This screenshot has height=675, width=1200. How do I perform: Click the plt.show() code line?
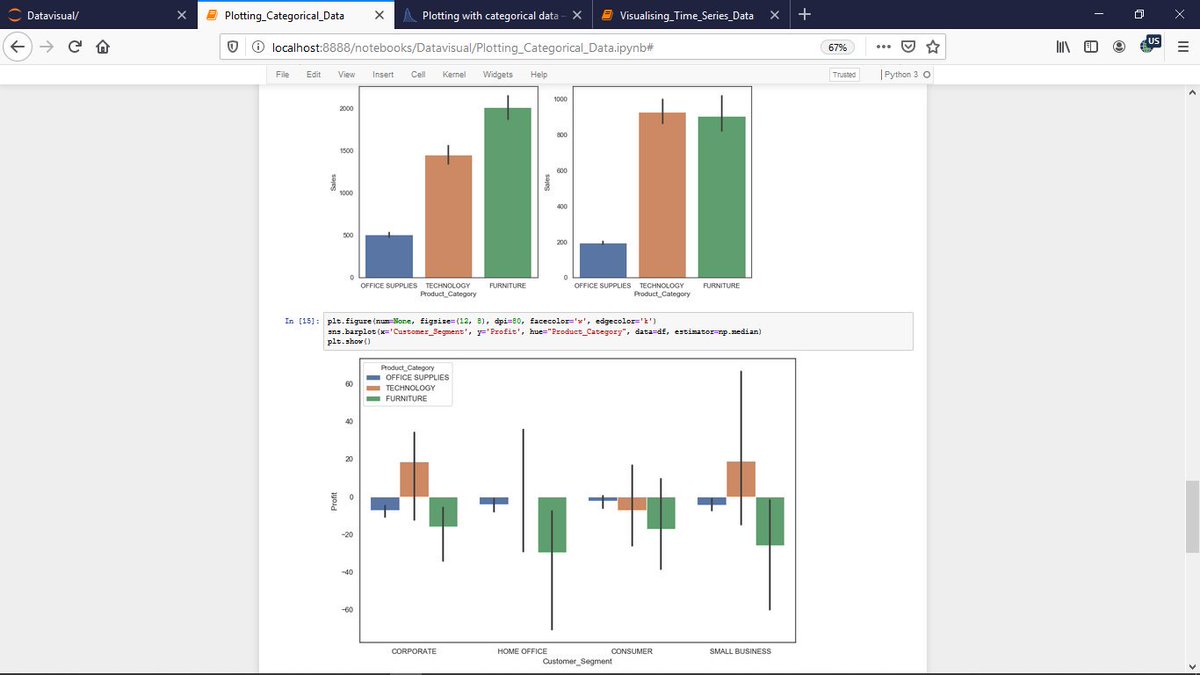(x=348, y=342)
